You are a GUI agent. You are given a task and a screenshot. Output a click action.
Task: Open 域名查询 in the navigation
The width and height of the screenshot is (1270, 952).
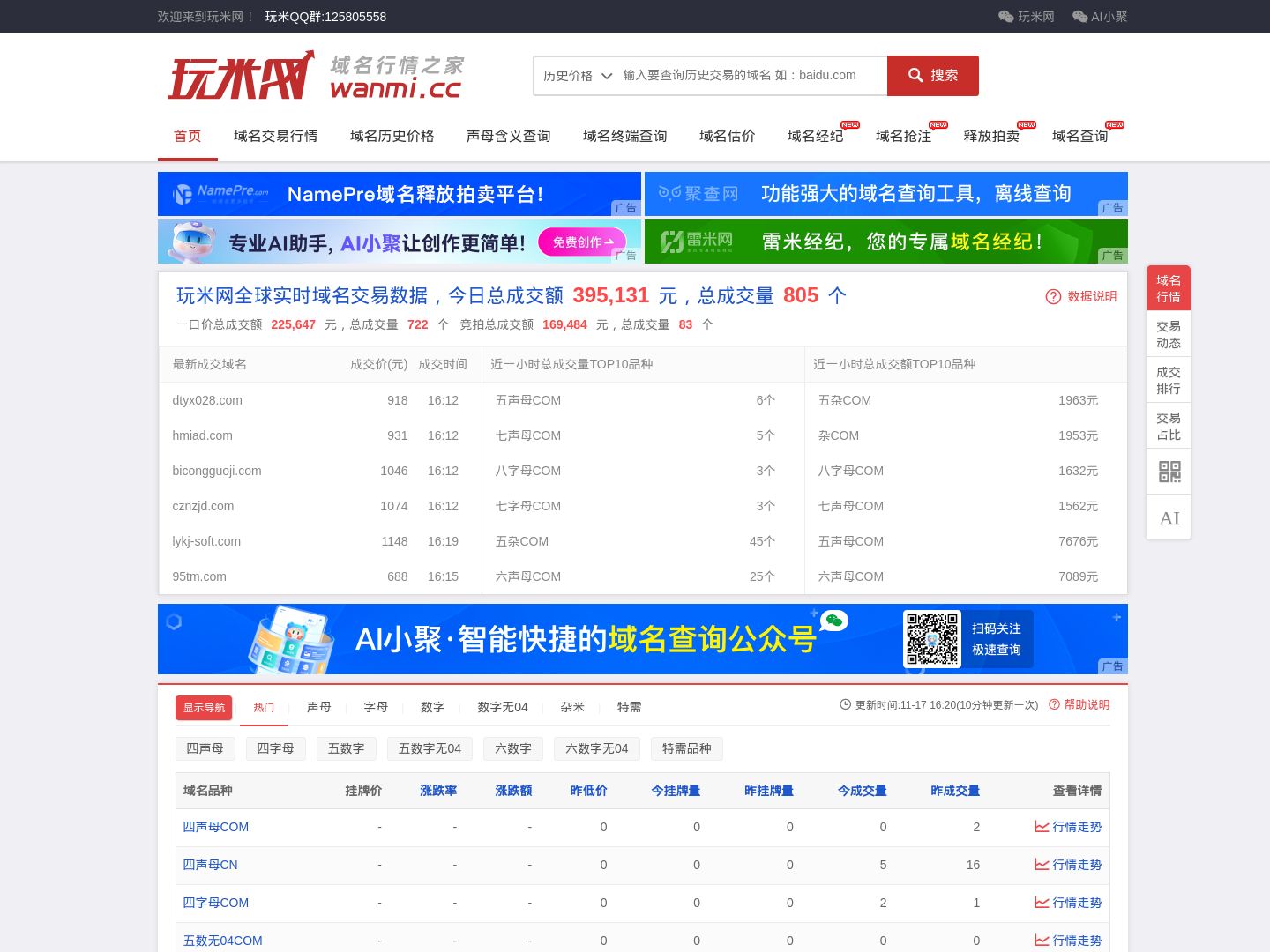1080,137
